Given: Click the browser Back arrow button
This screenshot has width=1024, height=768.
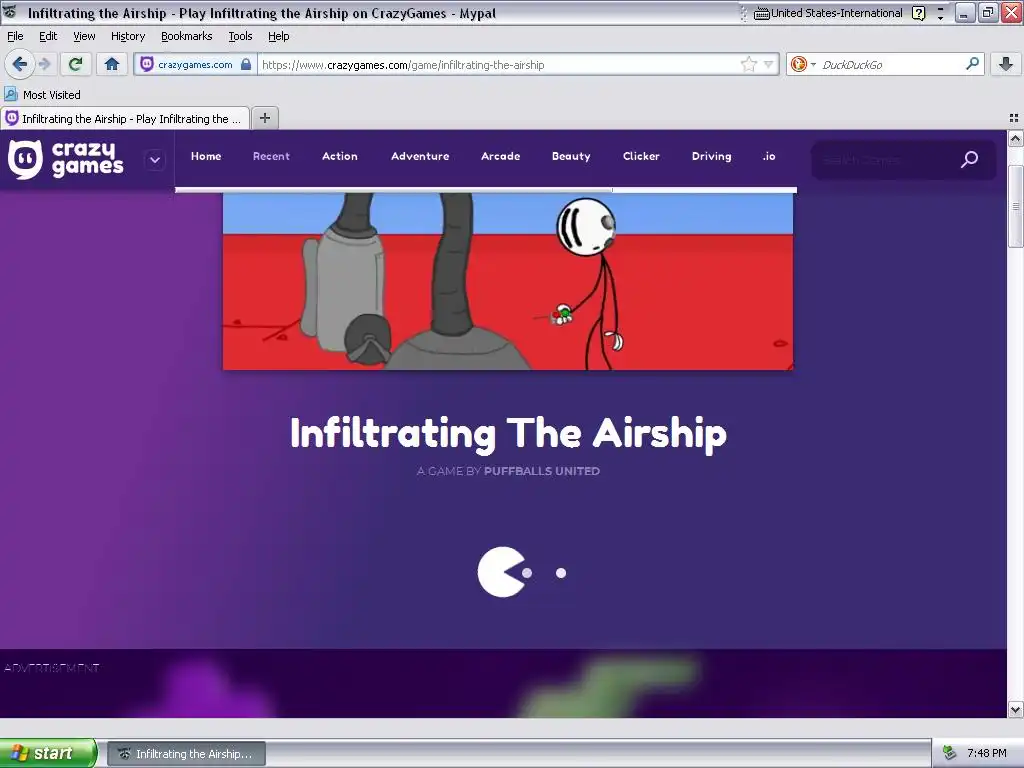Looking at the screenshot, I should click(x=20, y=64).
